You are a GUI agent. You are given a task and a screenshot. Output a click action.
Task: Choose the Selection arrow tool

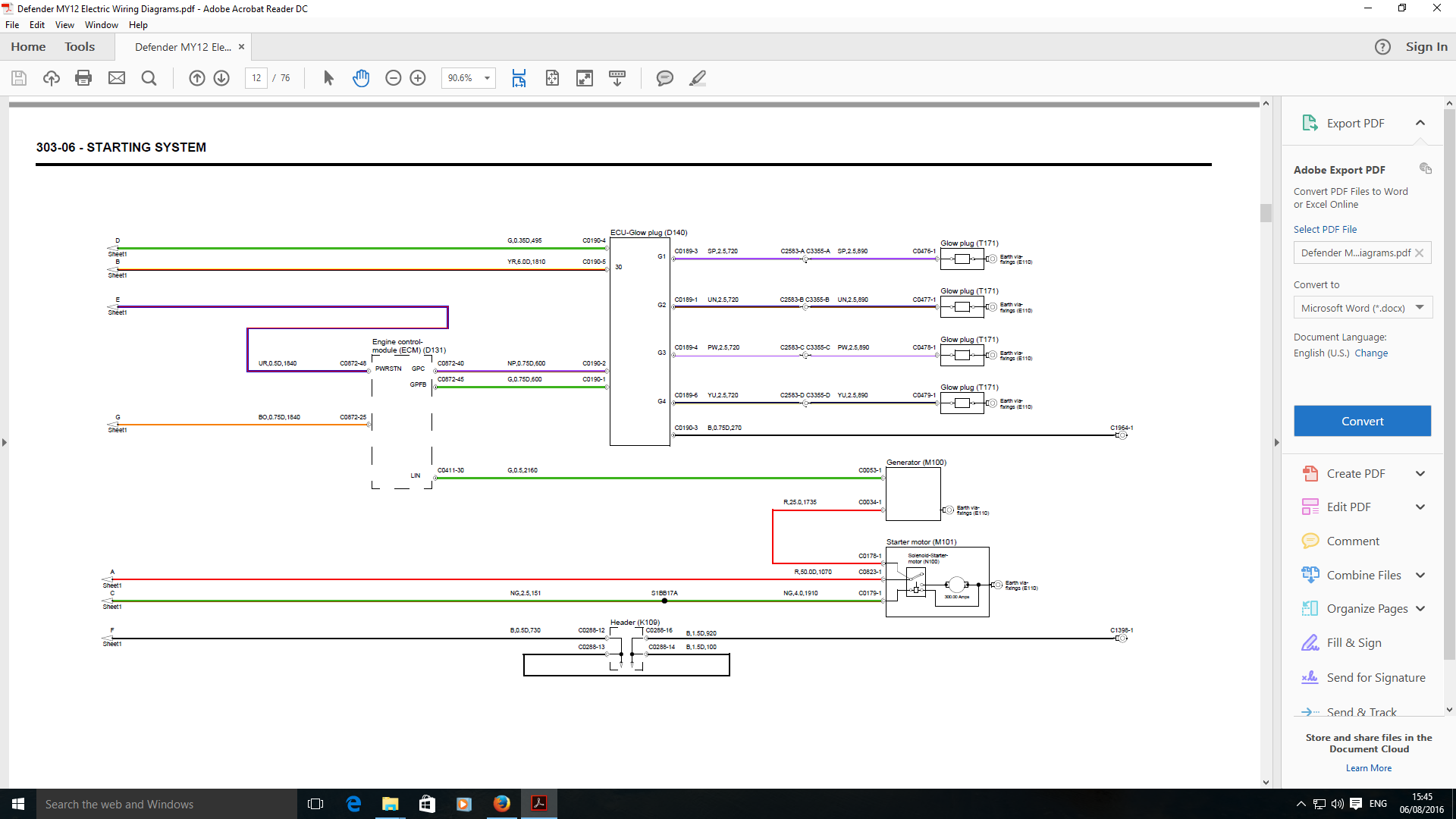click(328, 78)
